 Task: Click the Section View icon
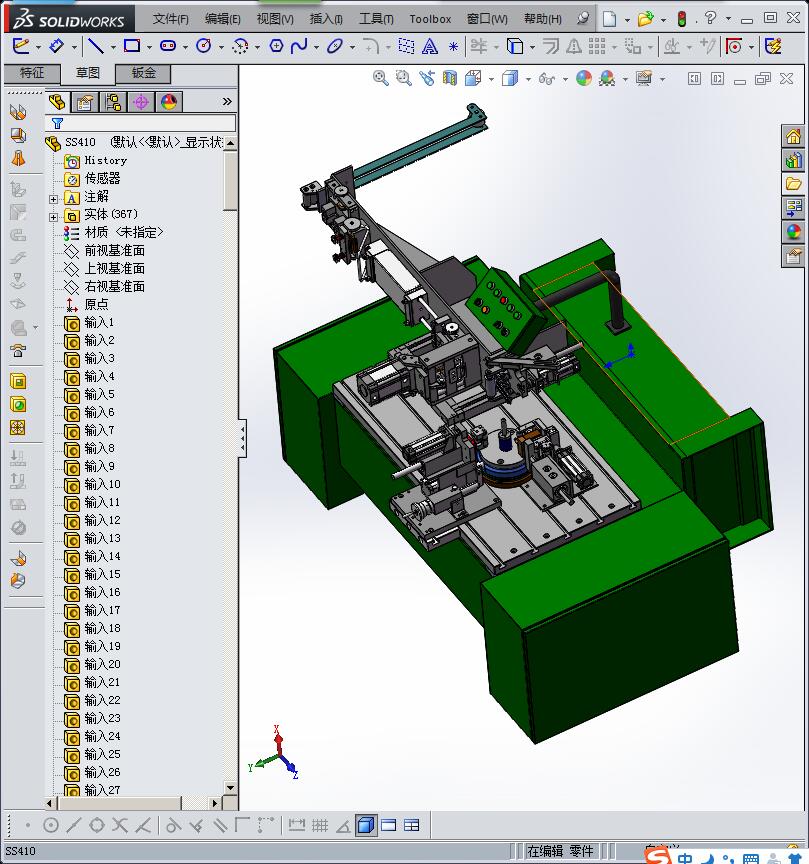click(450, 78)
